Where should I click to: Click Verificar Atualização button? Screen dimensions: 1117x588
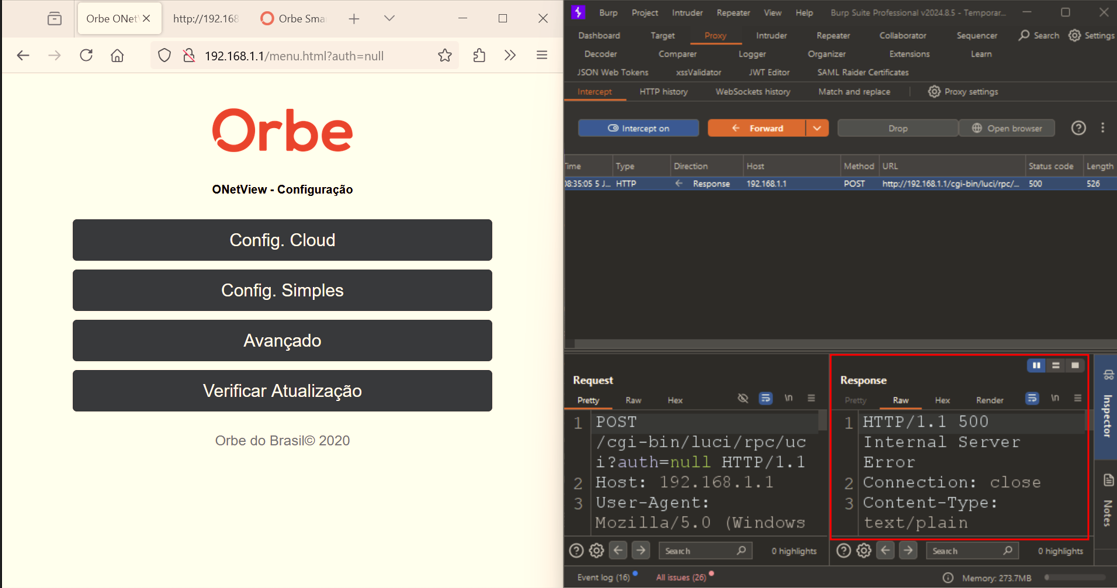coord(282,391)
